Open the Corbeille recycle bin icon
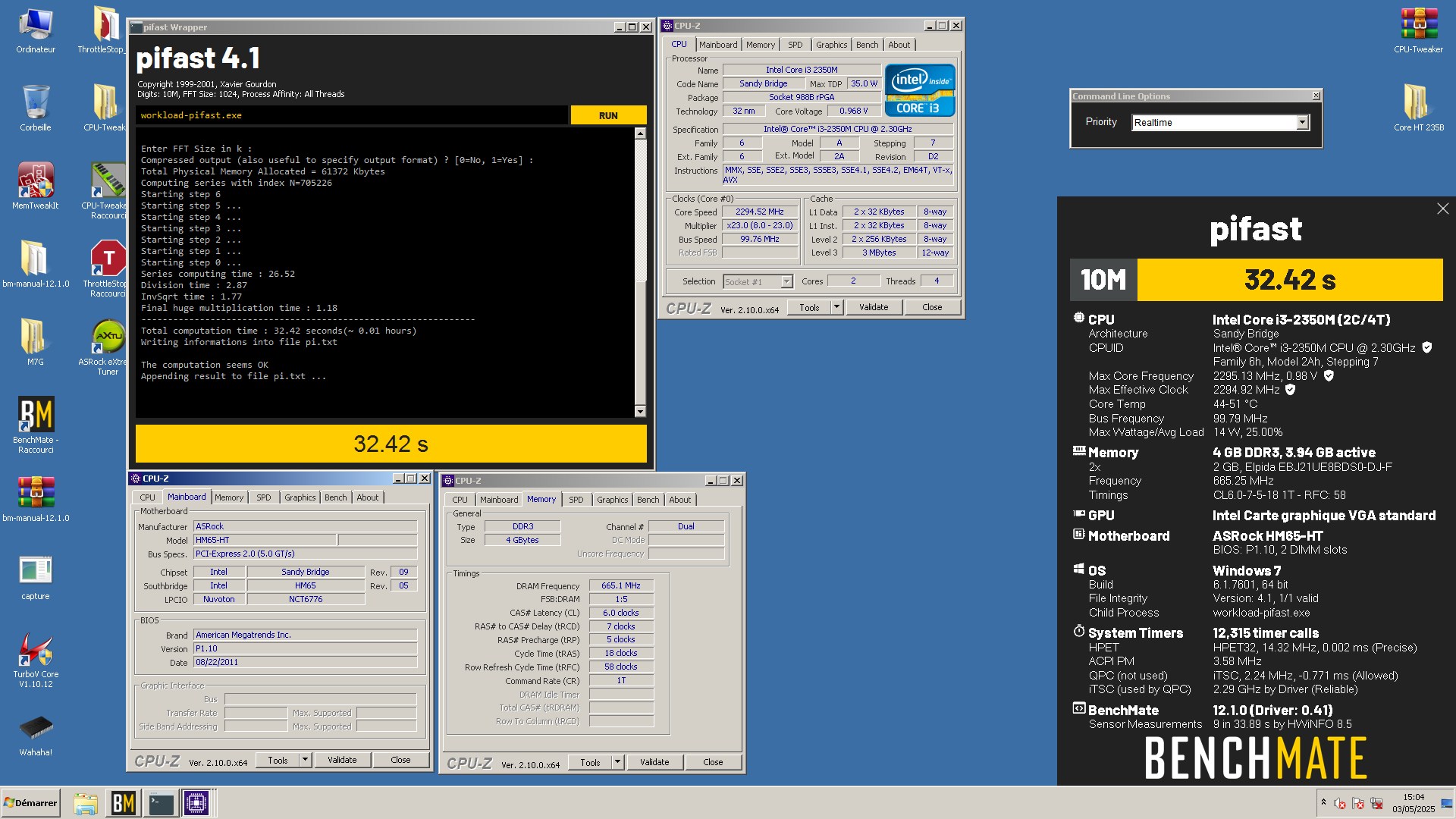Image resolution: width=1456 pixels, height=819 pixels. tap(36, 108)
